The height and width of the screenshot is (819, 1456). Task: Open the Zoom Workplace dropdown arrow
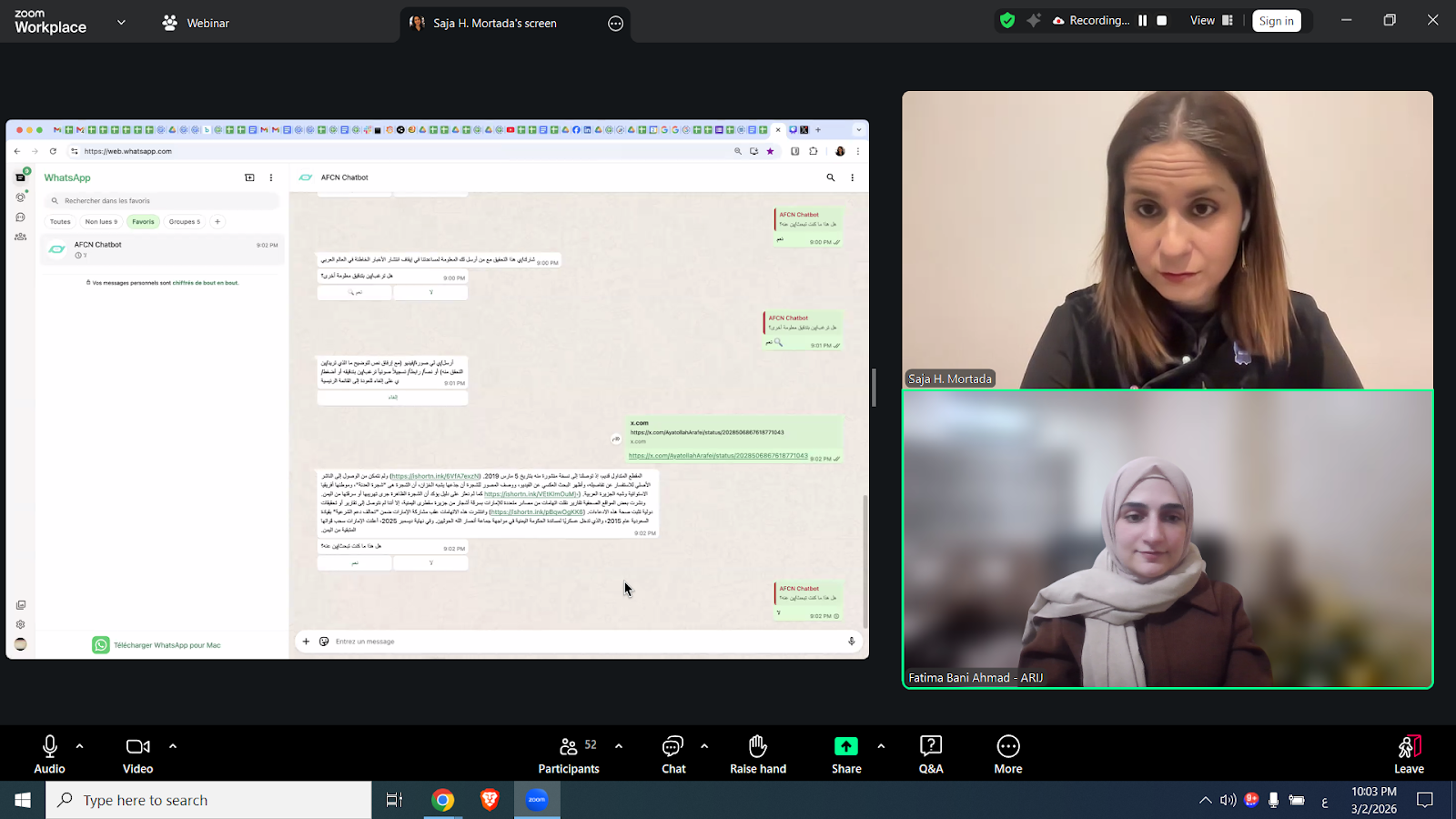tap(121, 23)
